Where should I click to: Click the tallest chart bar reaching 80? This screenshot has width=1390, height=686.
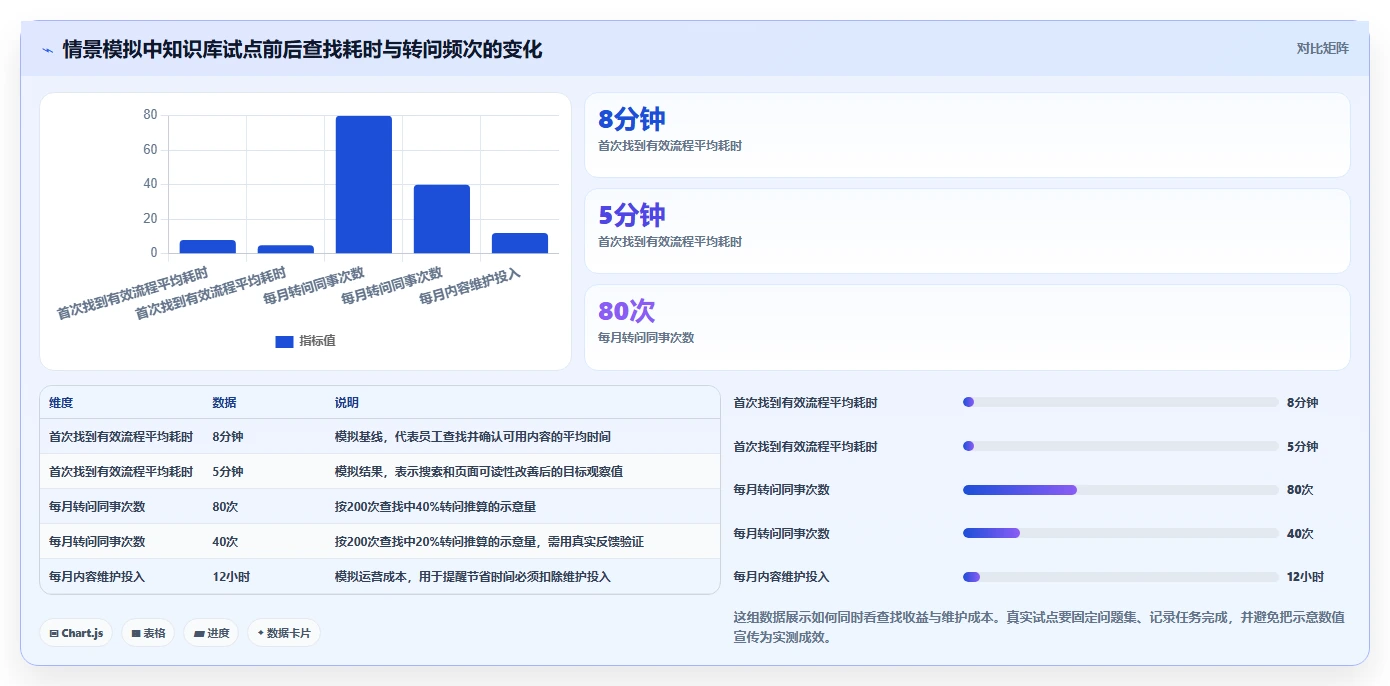tap(364, 184)
